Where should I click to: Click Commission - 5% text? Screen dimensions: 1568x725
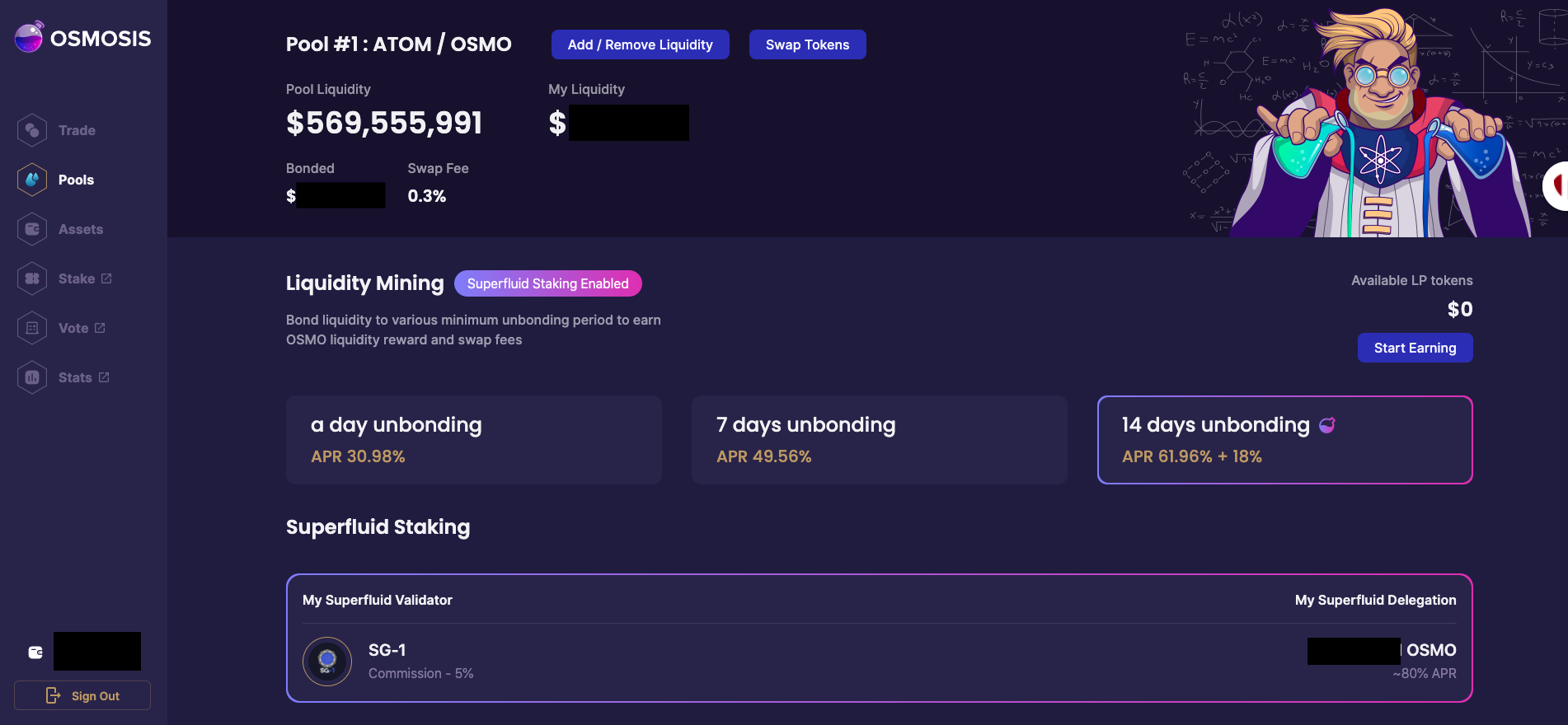pyautogui.click(x=421, y=673)
